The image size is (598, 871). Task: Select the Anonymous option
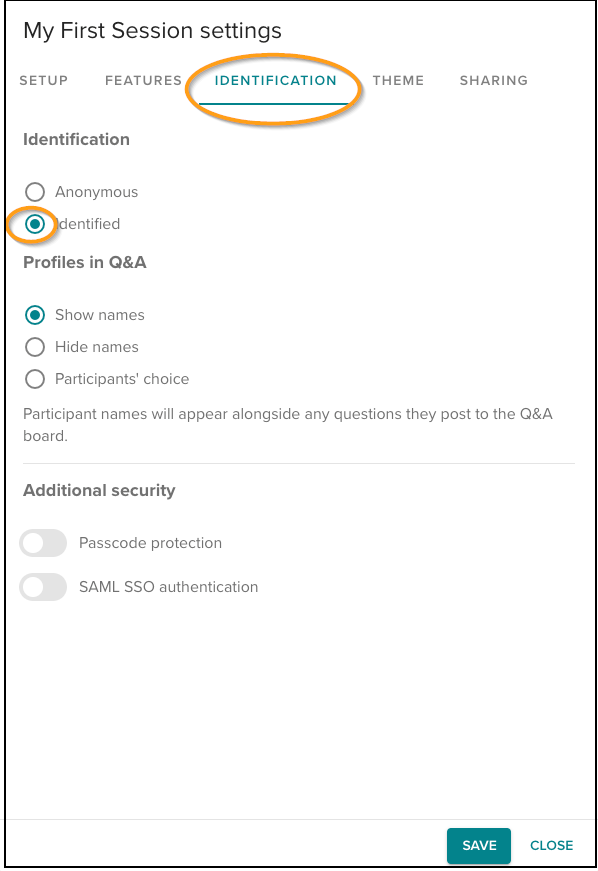35,191
